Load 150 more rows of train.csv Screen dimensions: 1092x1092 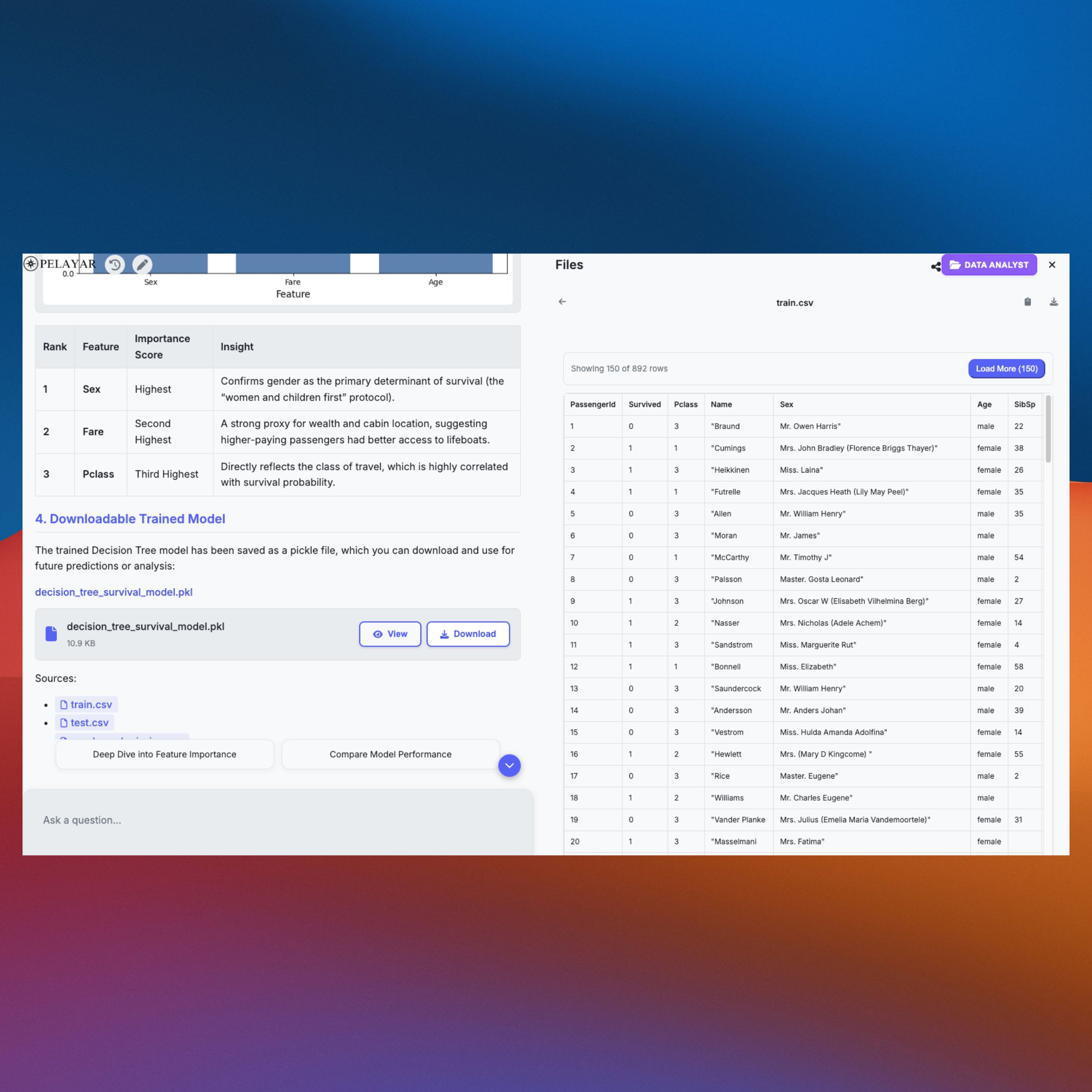click(x=1006, y=368)
